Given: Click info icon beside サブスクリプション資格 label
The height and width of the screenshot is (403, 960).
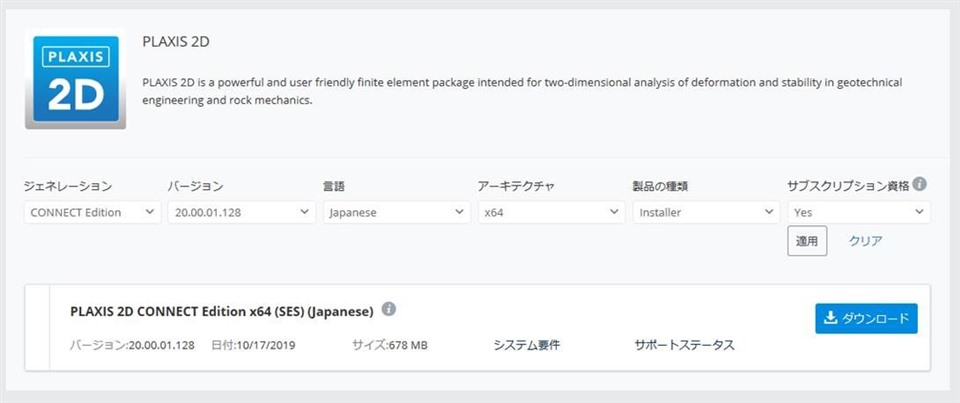Looking at the screenshot, I should (x=919, y=185).
